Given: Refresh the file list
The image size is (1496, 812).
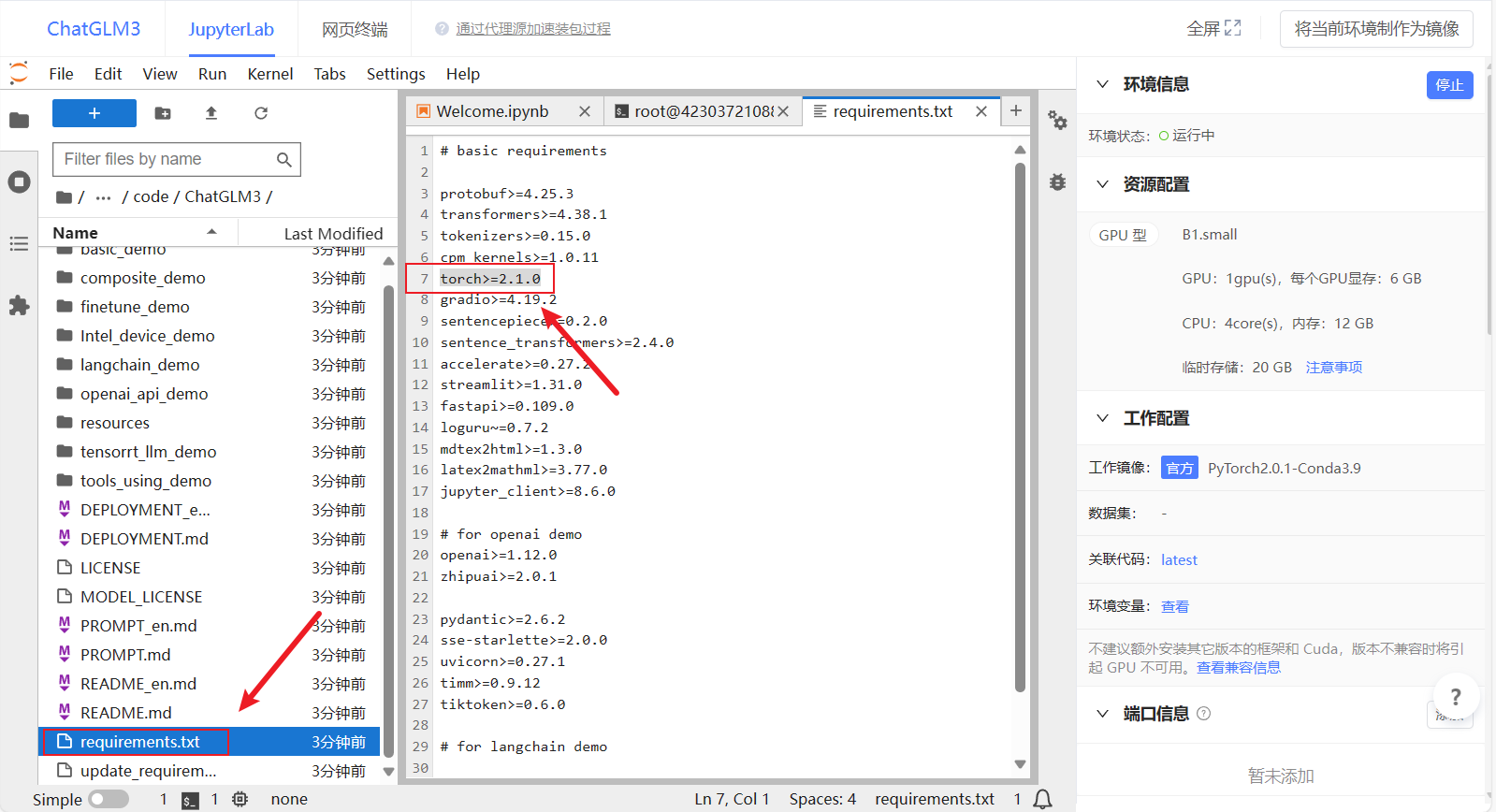Looking at the screenshot, I should (261, 113).
